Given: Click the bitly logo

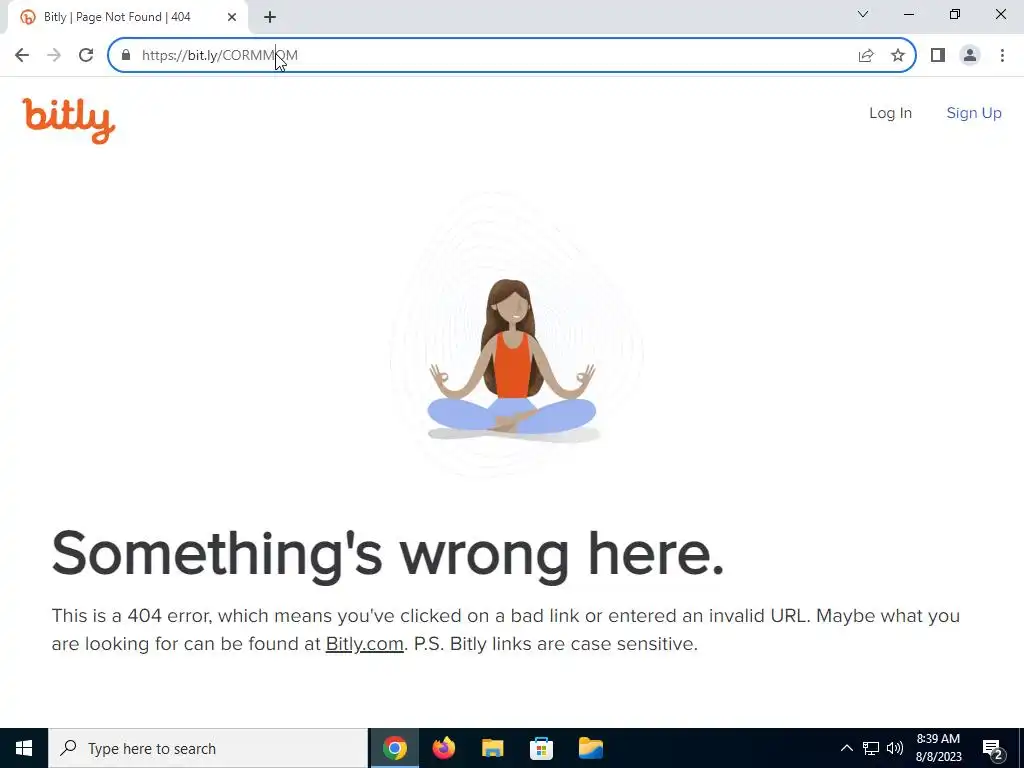Looking at the screenshot, I should coord(69,121).
